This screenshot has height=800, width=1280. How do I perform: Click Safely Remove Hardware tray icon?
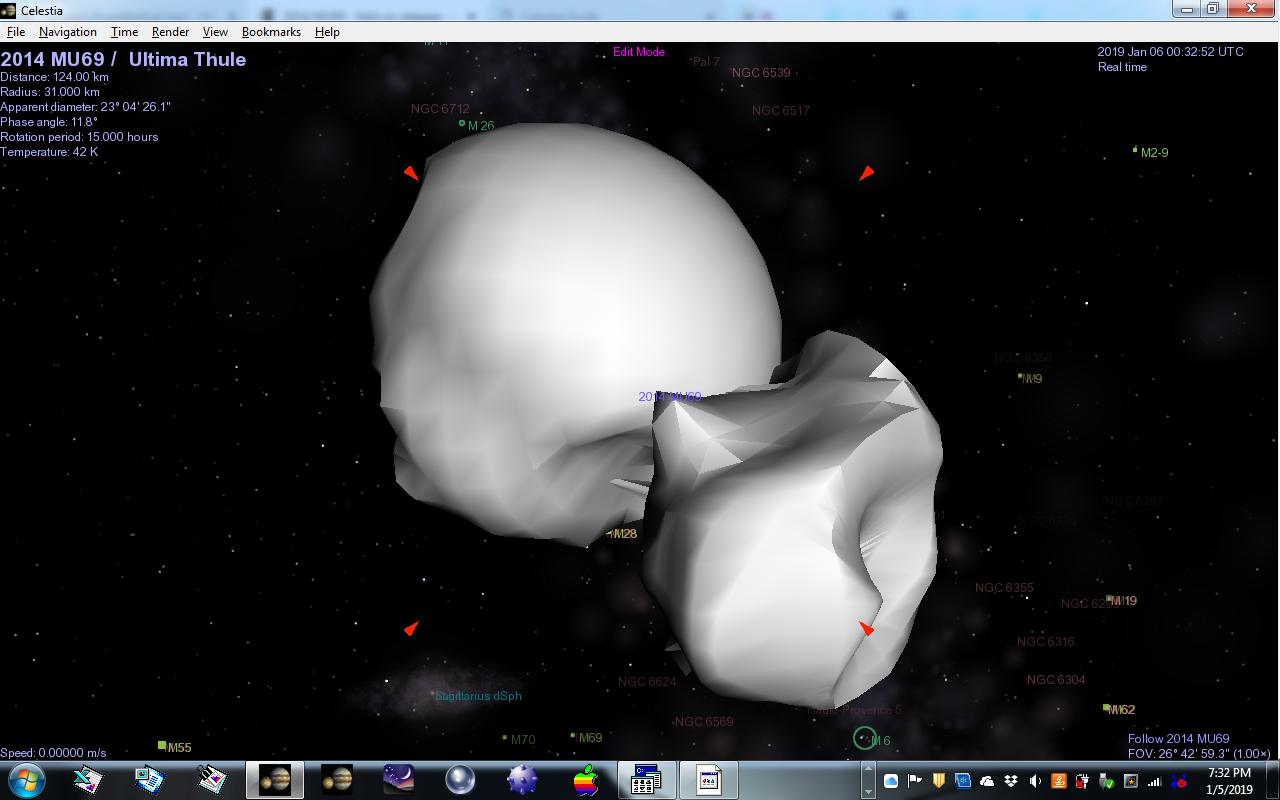click(1107, 781)
